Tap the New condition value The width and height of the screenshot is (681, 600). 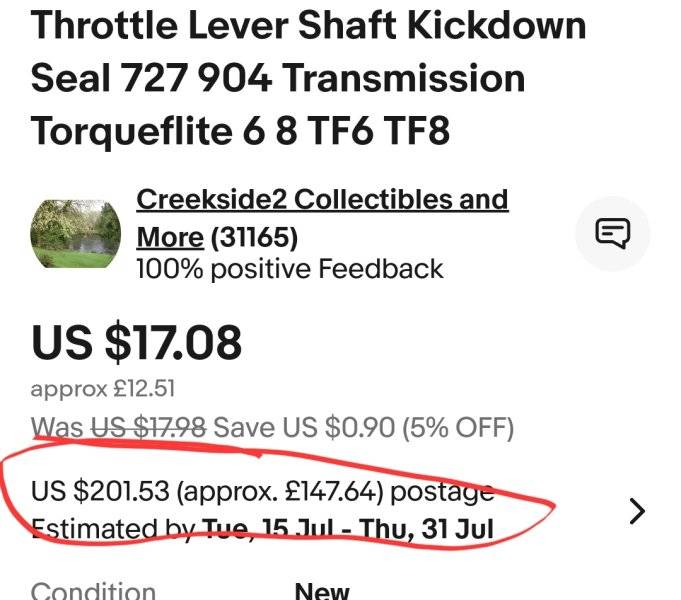(322, 591)
